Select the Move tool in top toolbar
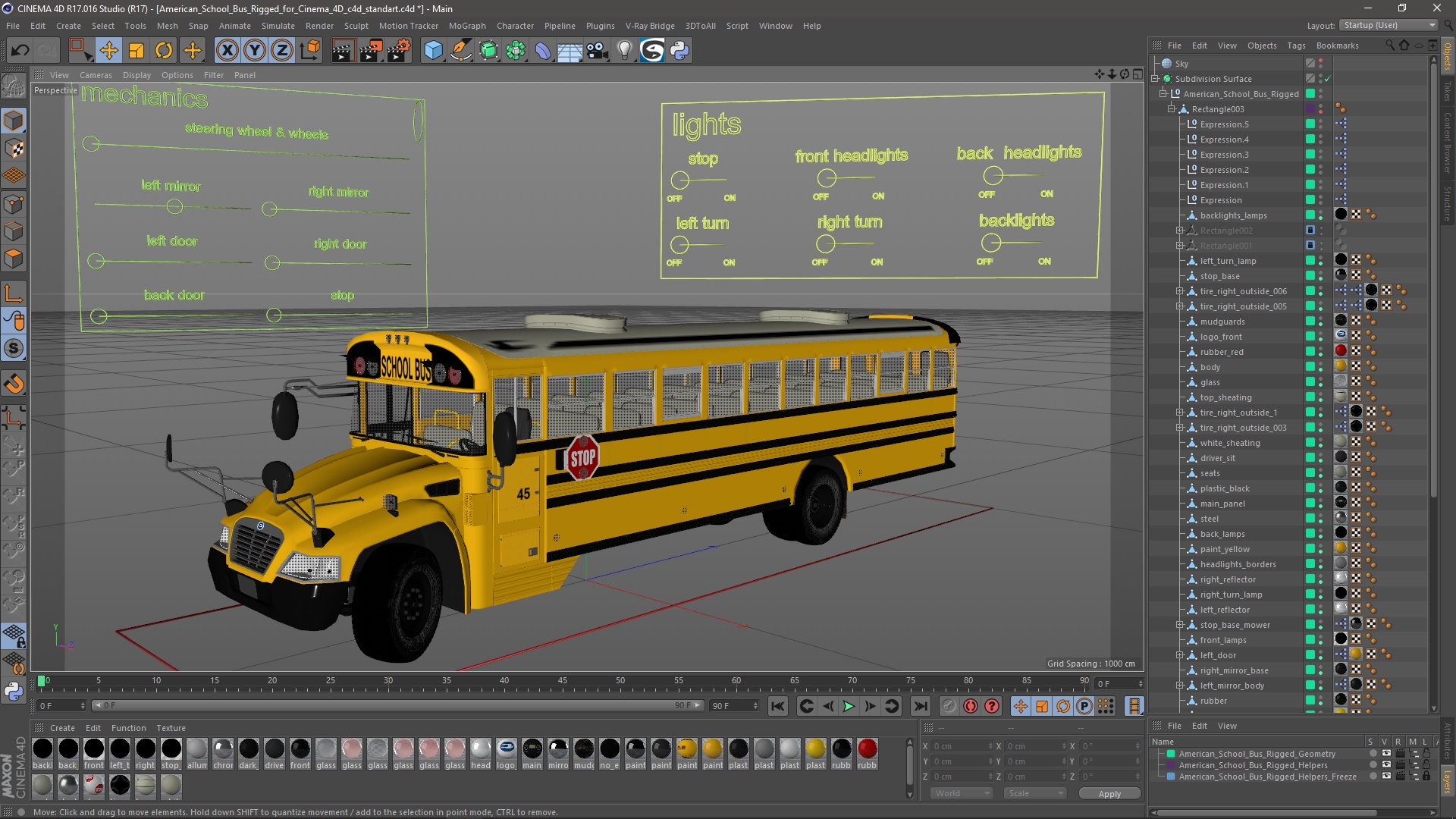 tap(108, 51)
